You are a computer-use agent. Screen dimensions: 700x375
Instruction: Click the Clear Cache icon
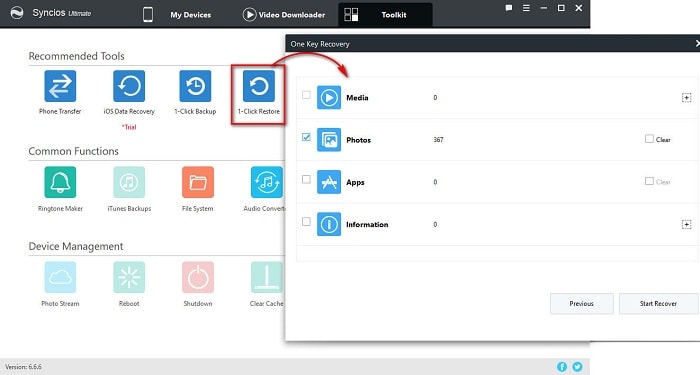click(x=267, y=277)
